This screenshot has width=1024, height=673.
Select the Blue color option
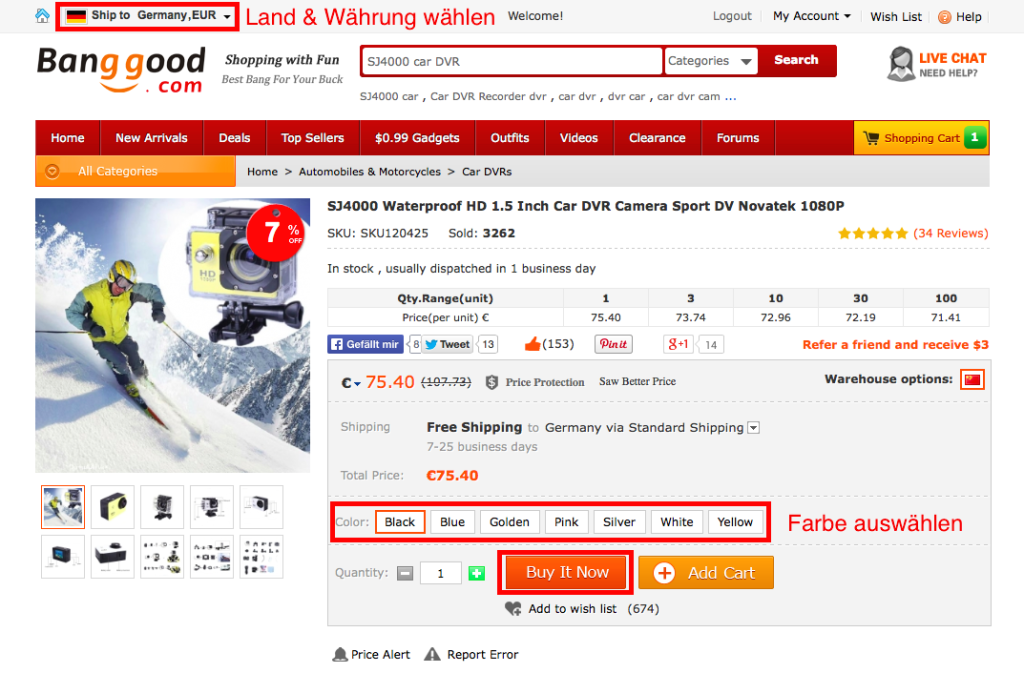point(452,522)
